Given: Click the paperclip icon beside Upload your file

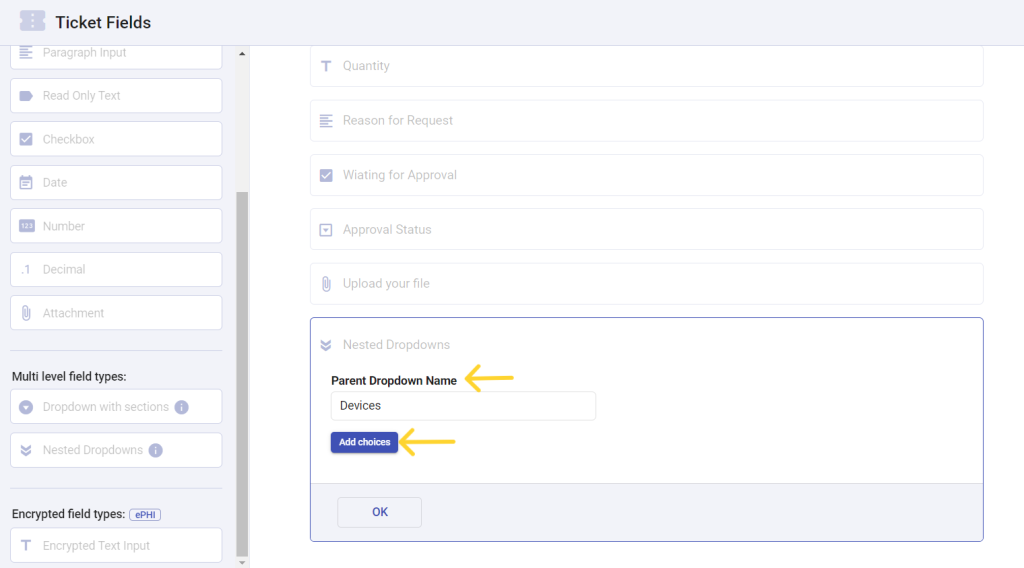Looking at the screenshot, I should (x=326, y=284).
